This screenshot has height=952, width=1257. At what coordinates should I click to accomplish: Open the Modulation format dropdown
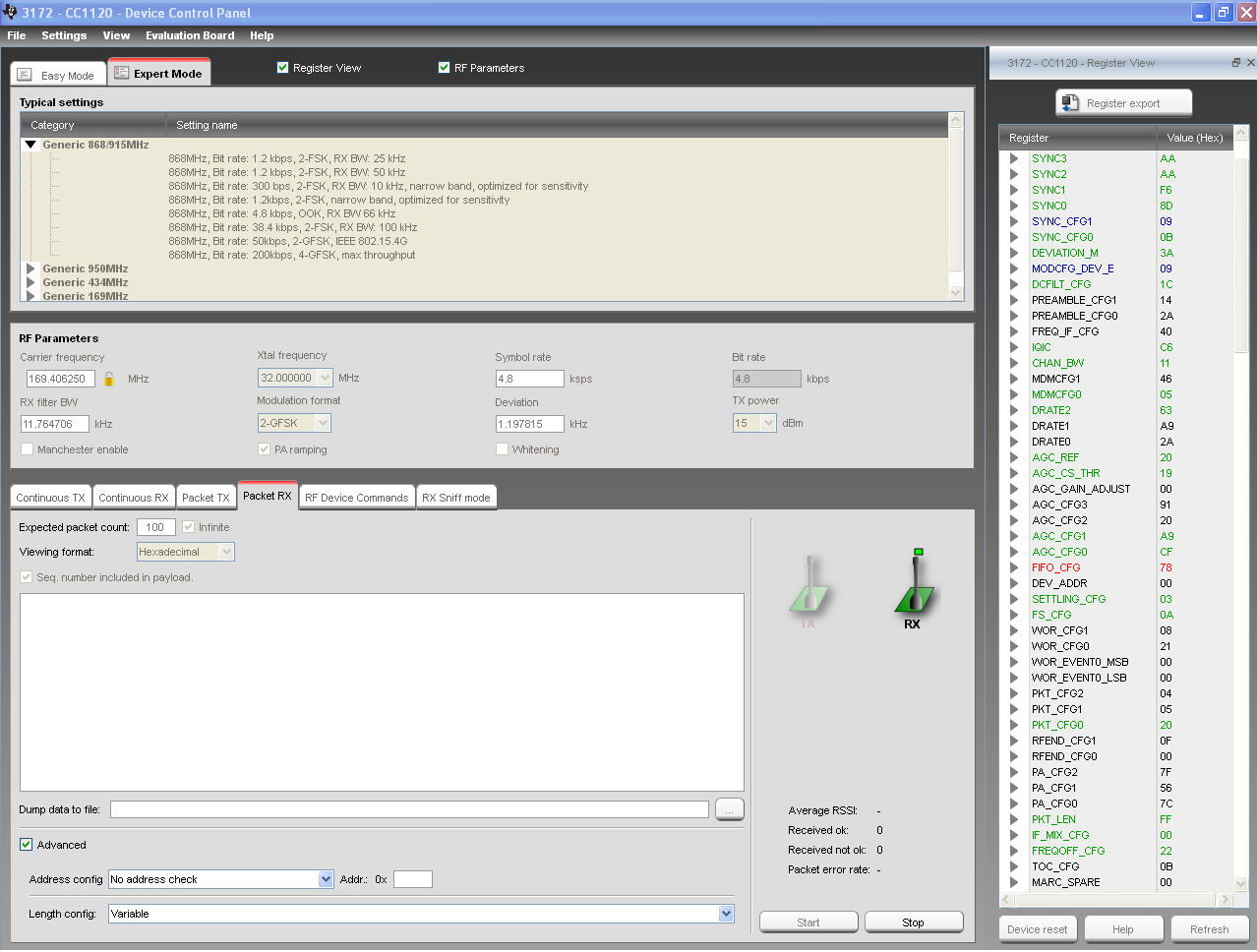coord(323,423)
